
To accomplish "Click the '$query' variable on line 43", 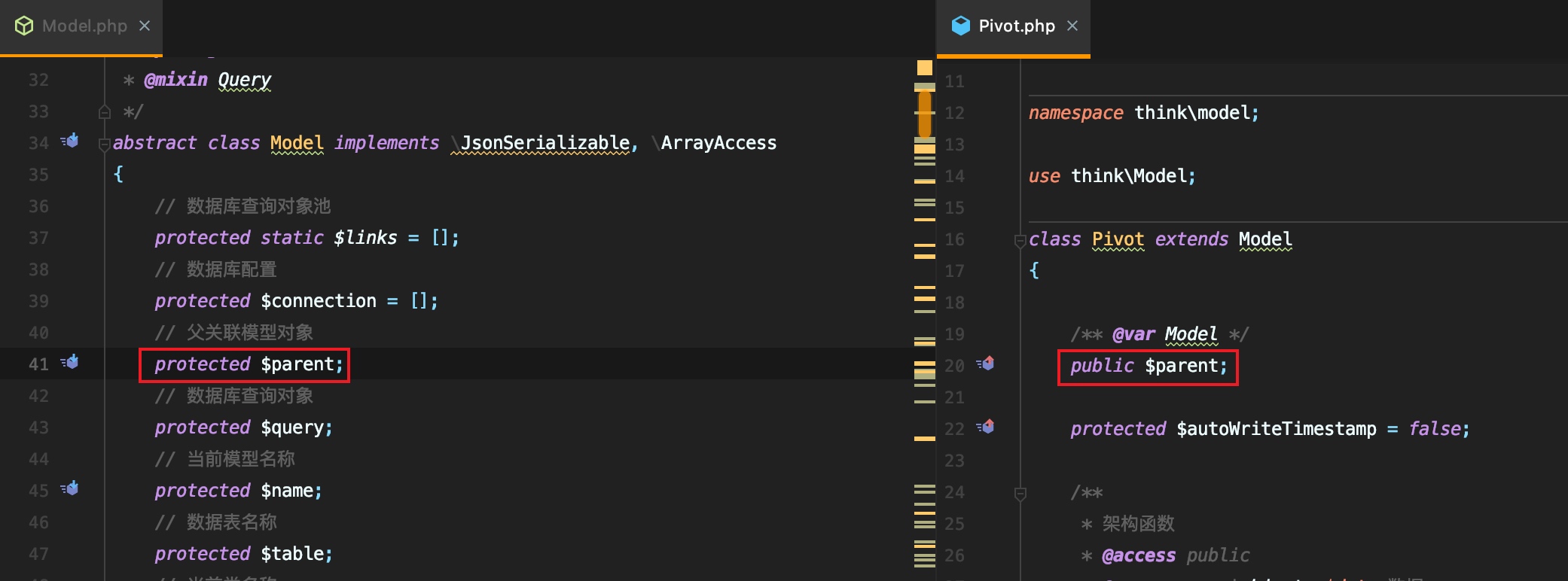I will tap(291, 427).
